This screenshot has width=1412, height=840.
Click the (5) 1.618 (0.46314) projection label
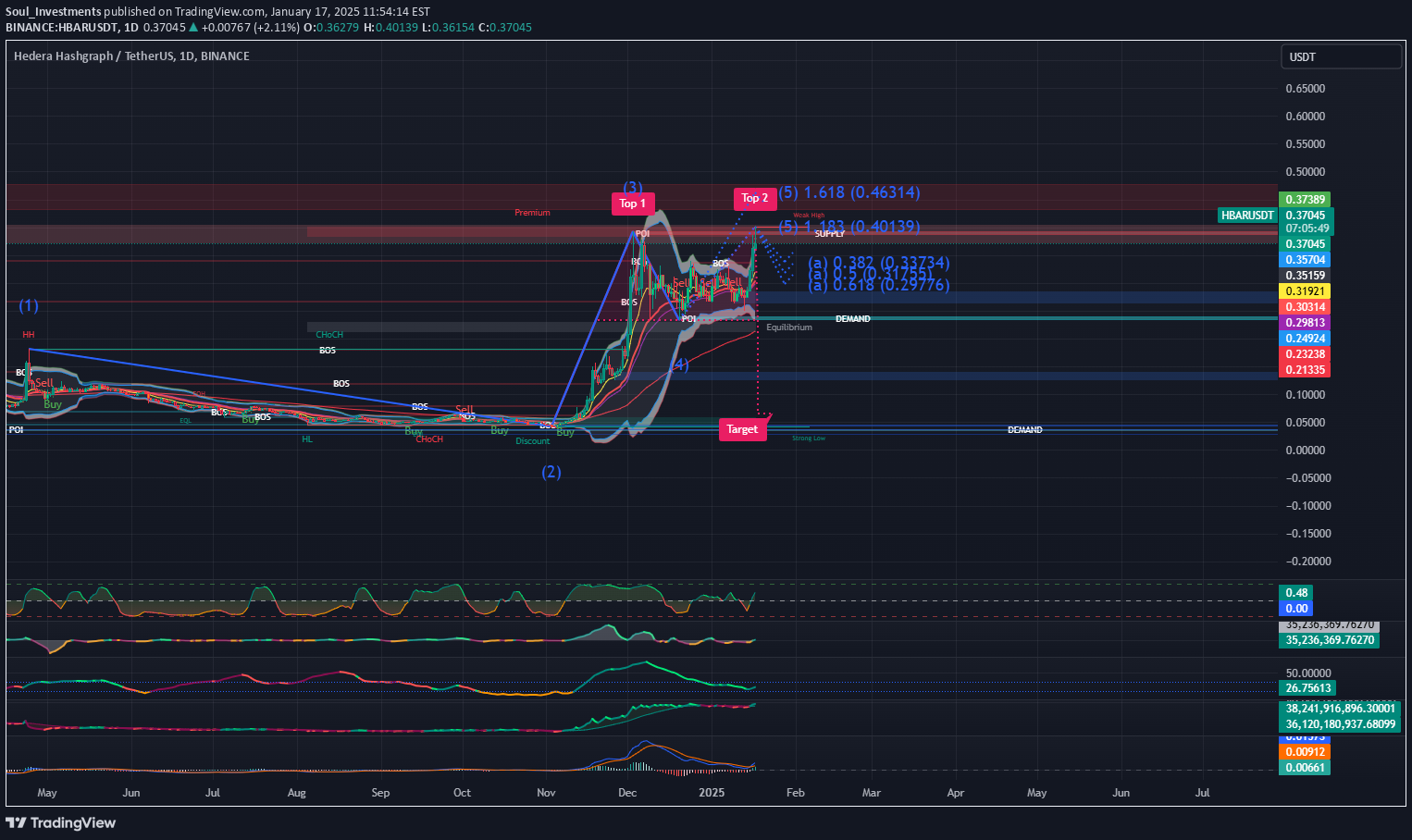849,193
